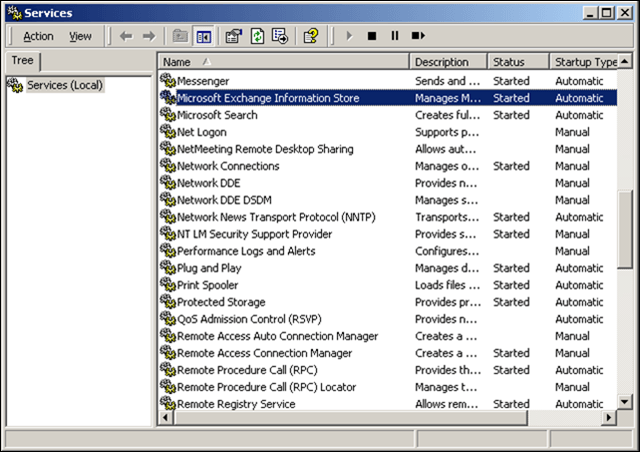Open the View menu
The width and height of the screenshot is (640, 452).
pyautogui.click(x=80, y=36)
